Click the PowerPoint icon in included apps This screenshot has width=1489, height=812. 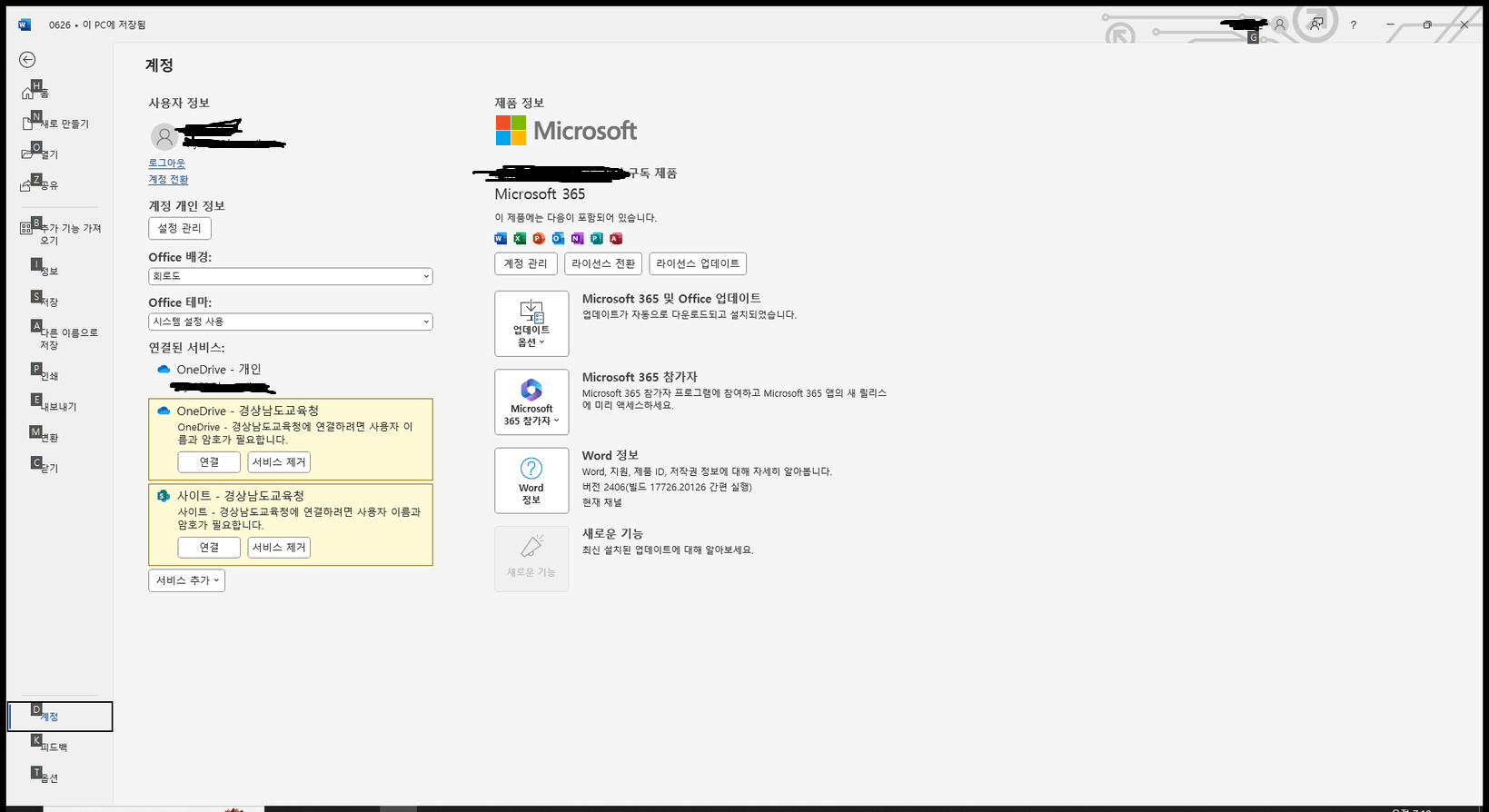point(539,239)
